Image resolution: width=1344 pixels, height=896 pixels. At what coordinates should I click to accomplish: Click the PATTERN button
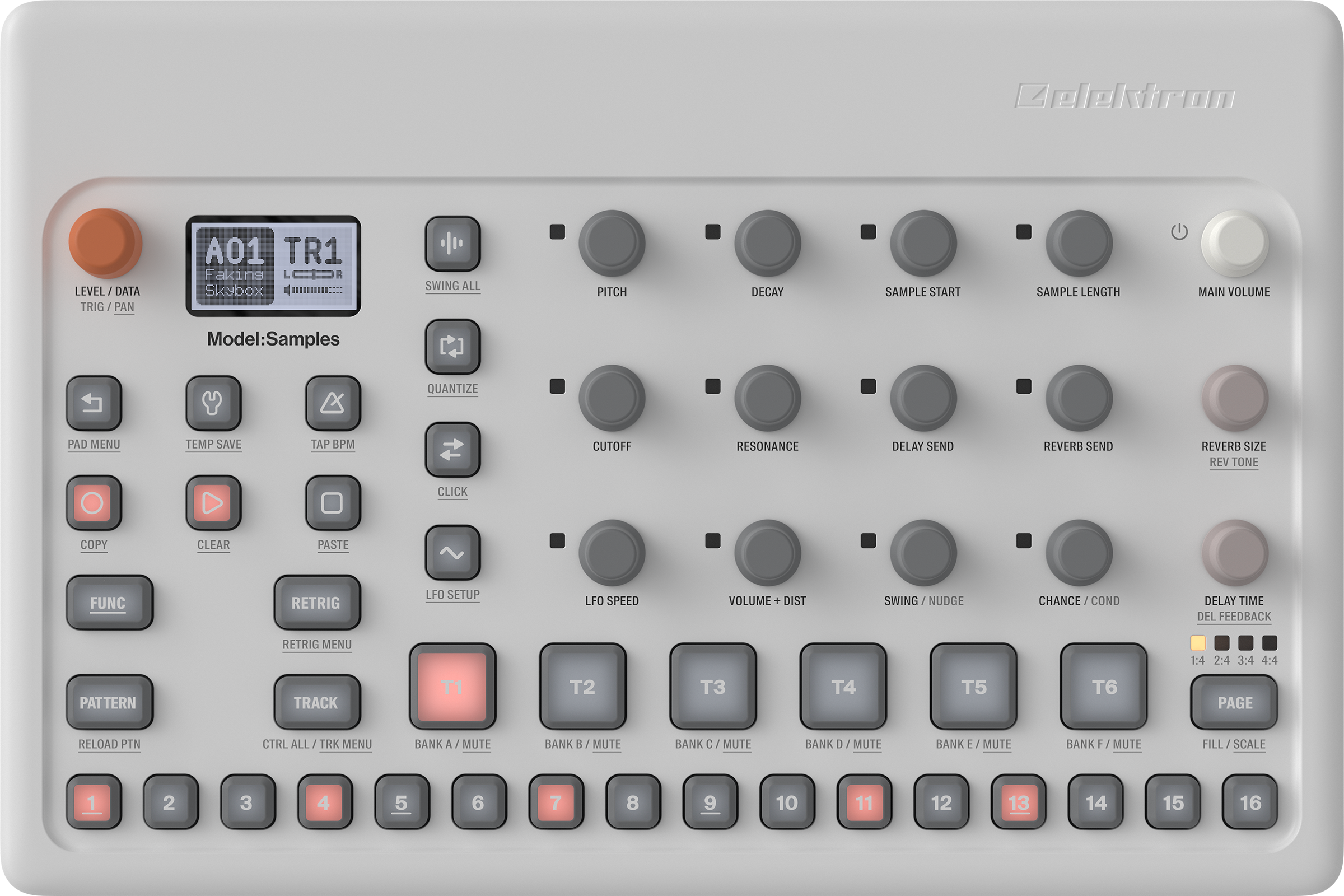pos(109,702)
